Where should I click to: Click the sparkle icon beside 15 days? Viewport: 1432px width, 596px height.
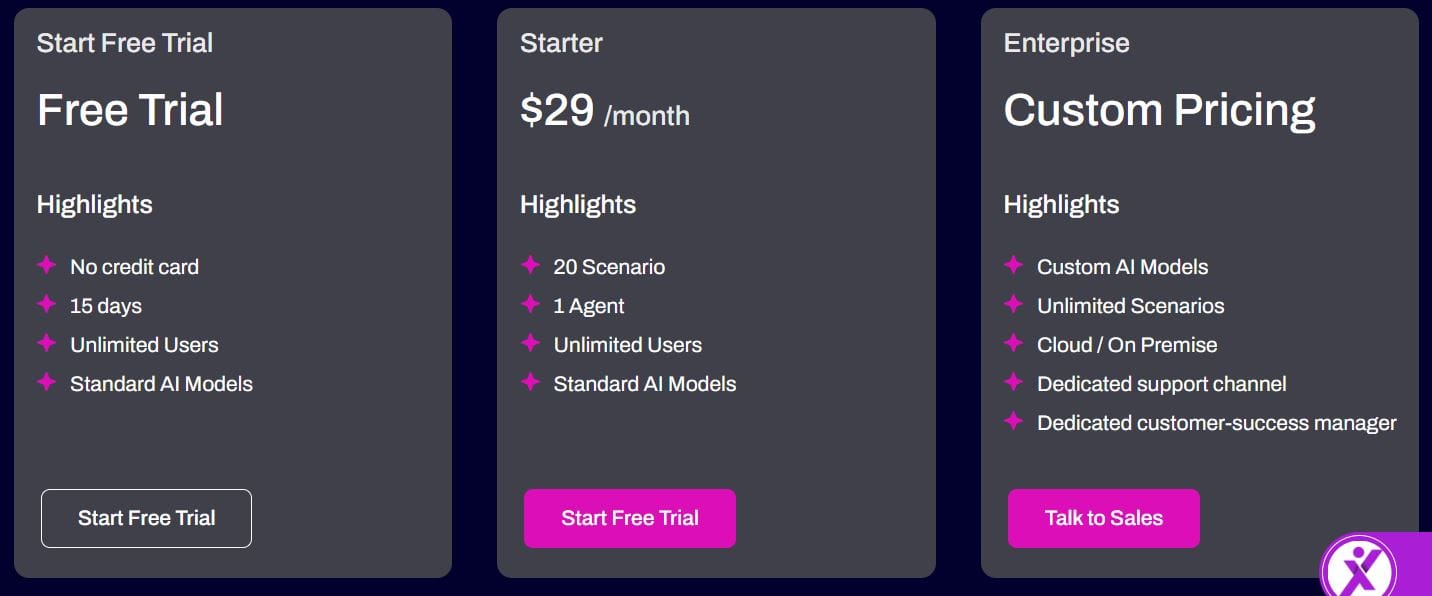(46, 305)
